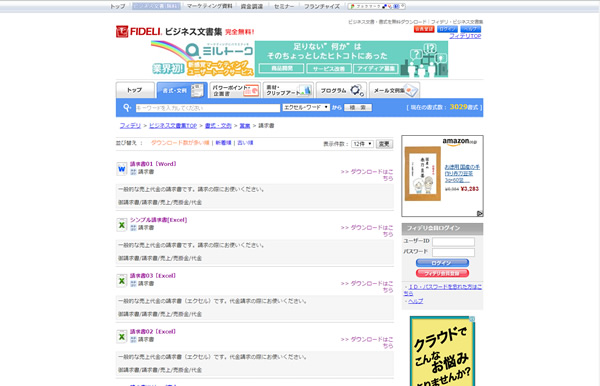600x386 pixels.
Task: Open the ID・パスワードを忘れた方はこちら link
Action: (443, 290)
